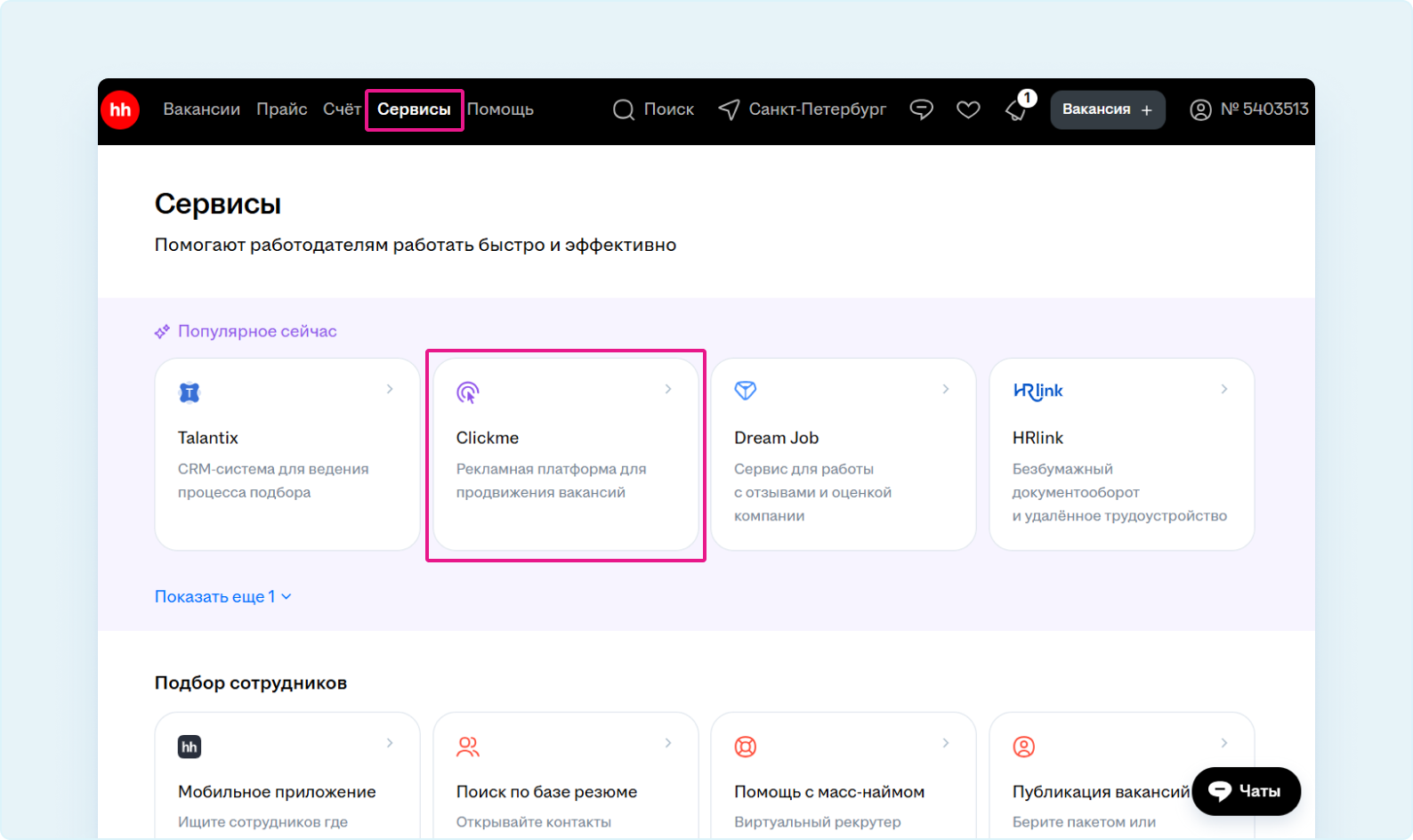Image resolution: width=1413 pixels, height=840 pixels.
Task: Click the Мобильное приложение hh icon
Action: pos(190,747)
